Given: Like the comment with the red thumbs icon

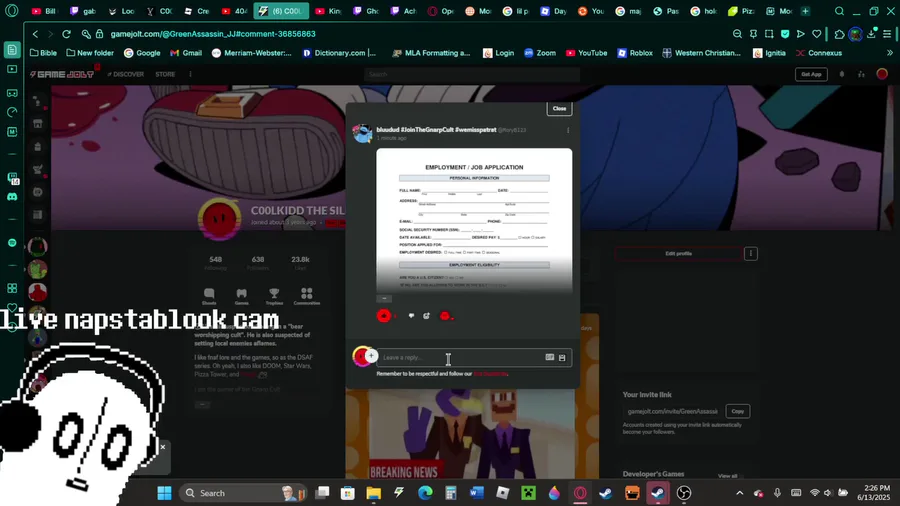Looking at the screenshot, I should [384, 316].
